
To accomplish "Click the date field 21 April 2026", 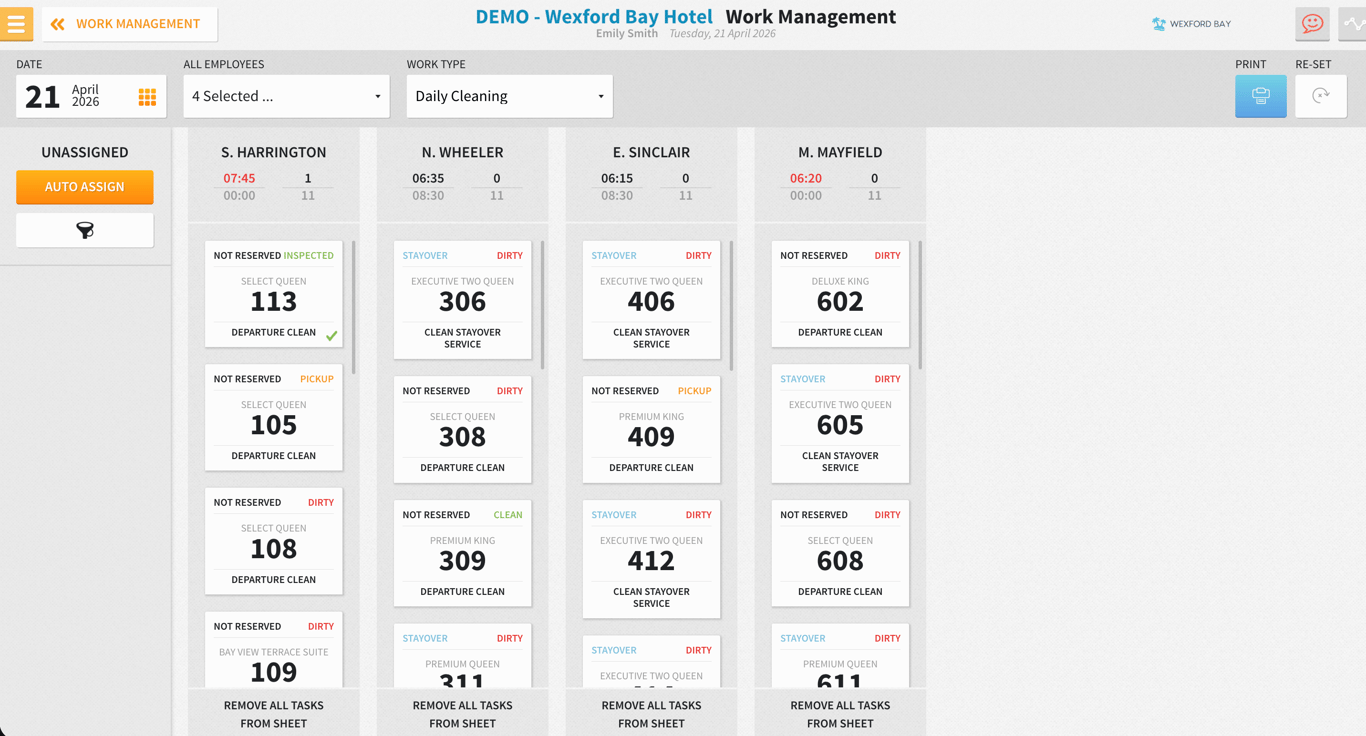I will [x=91, y=96].
